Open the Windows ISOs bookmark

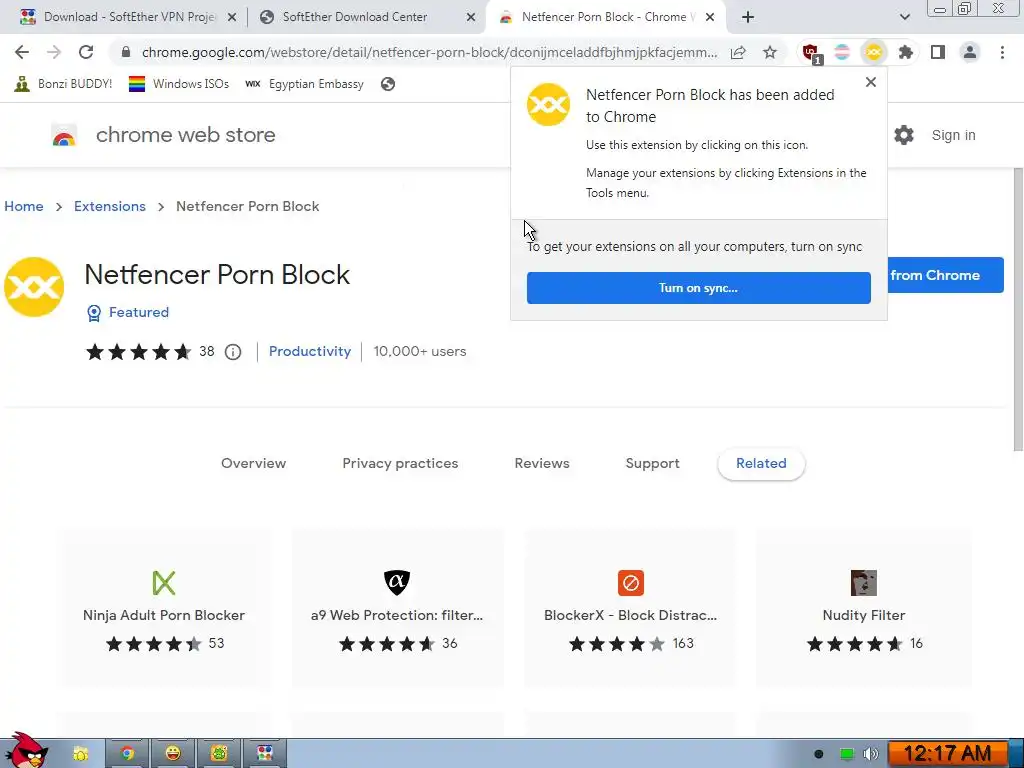point(179,84)
